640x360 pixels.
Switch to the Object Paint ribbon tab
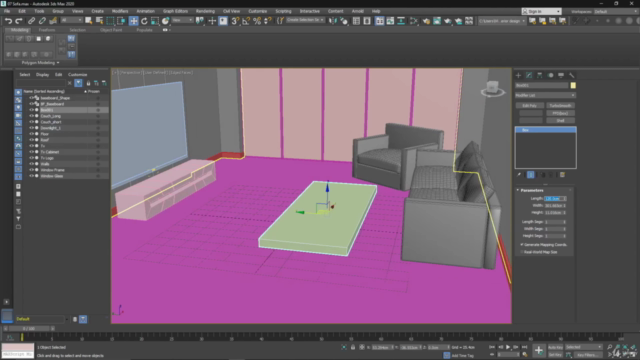[x=111, y=30]
